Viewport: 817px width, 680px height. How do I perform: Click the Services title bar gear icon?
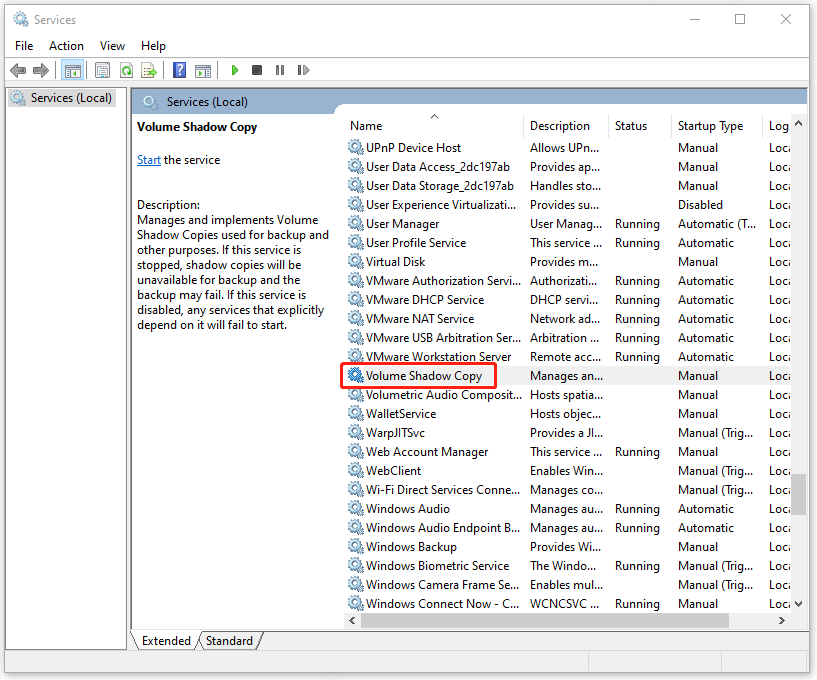click(21, 20)
